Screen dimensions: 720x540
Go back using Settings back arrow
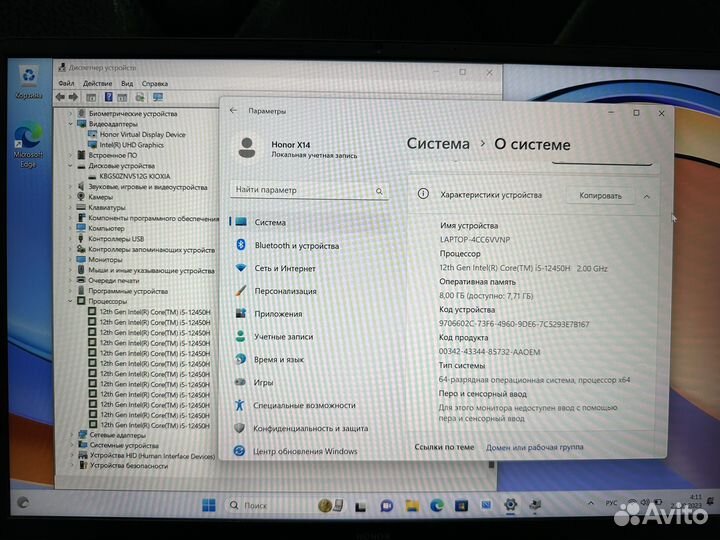233,110
